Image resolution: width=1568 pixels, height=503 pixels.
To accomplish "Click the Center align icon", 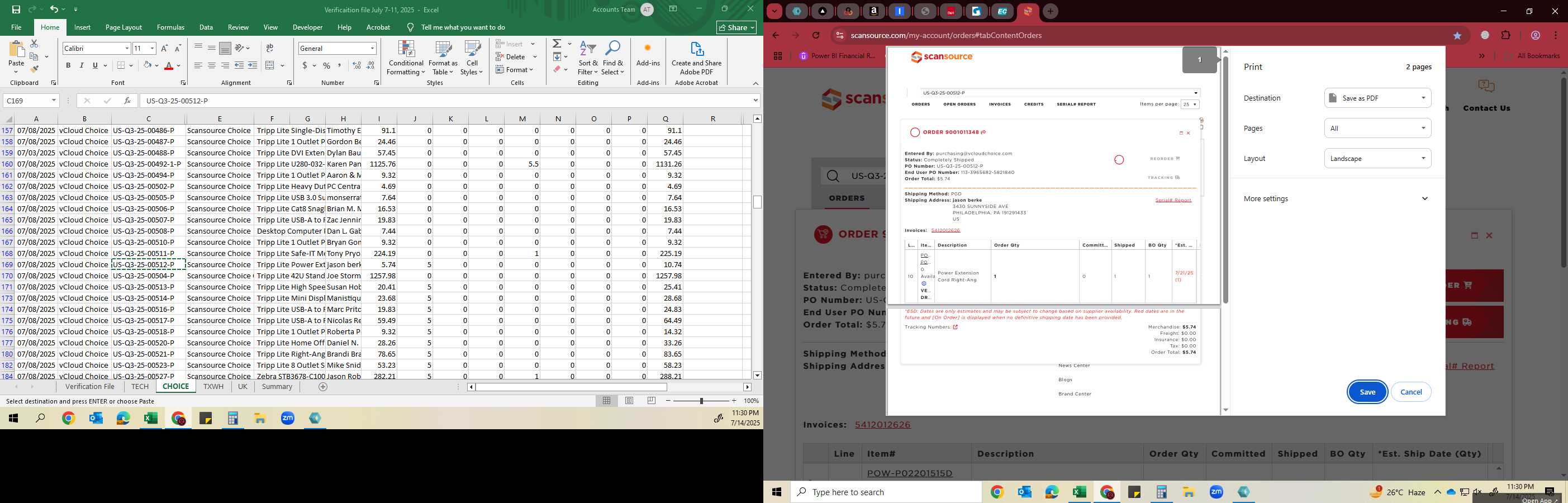I will tap(211, 65).
